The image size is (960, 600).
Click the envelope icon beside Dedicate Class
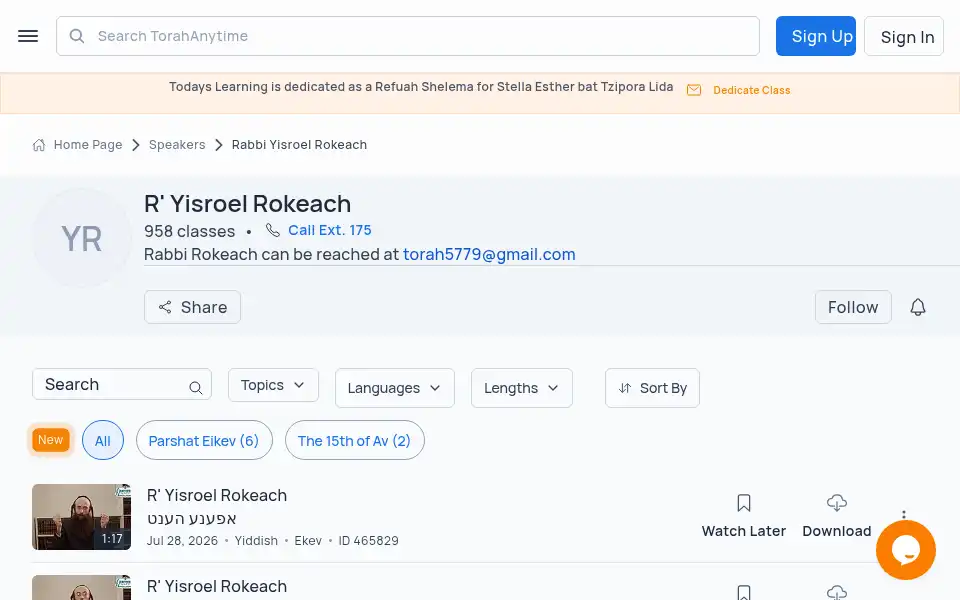click(694, 90)
